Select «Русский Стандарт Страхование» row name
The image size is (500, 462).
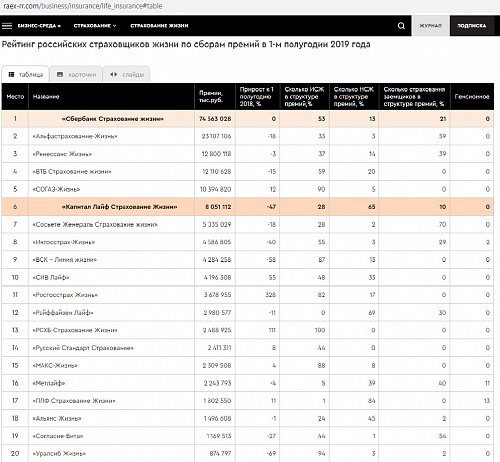[83, 348]
